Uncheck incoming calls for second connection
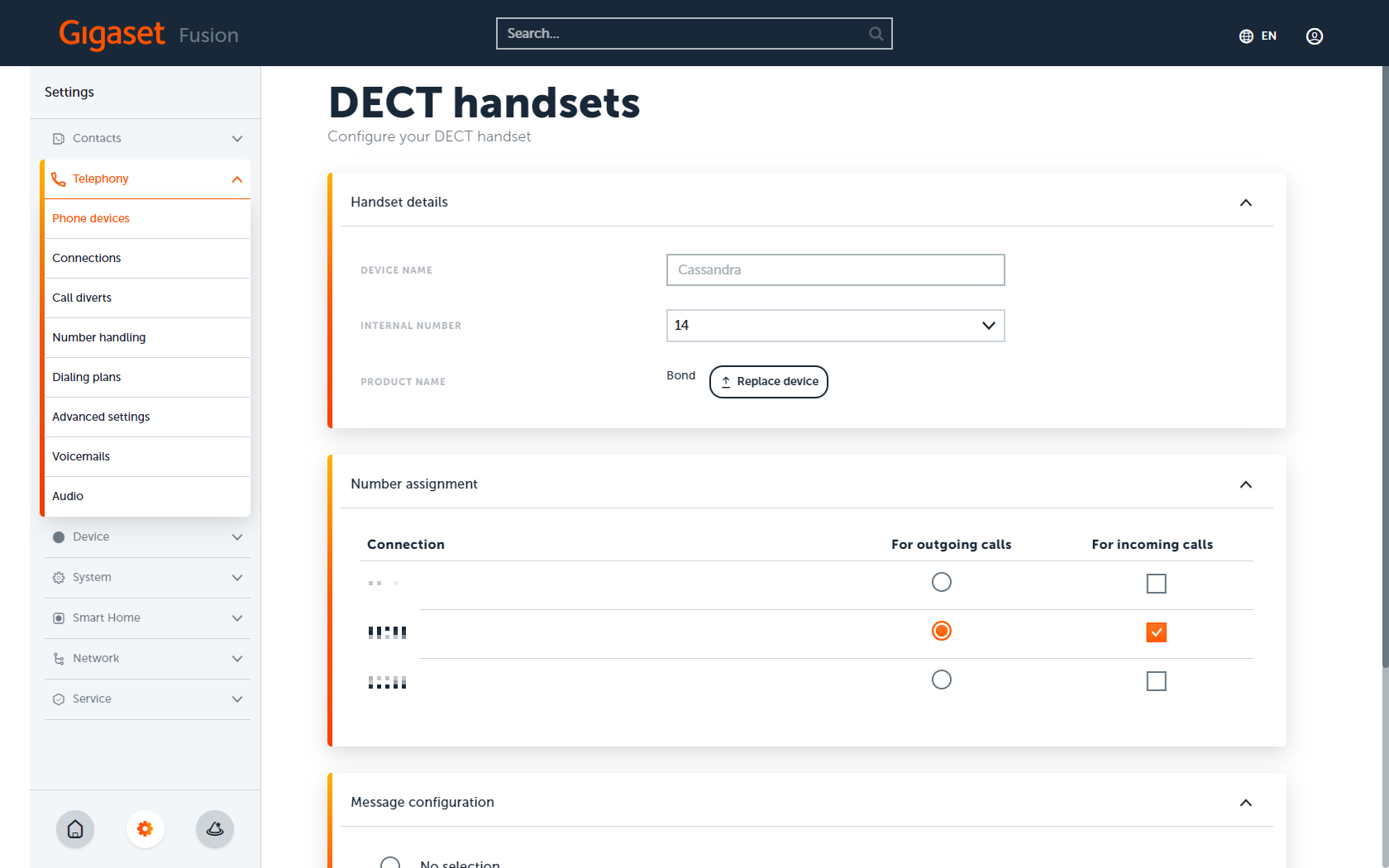This screenshot has height=868, width=1389. coord(1157,632)
